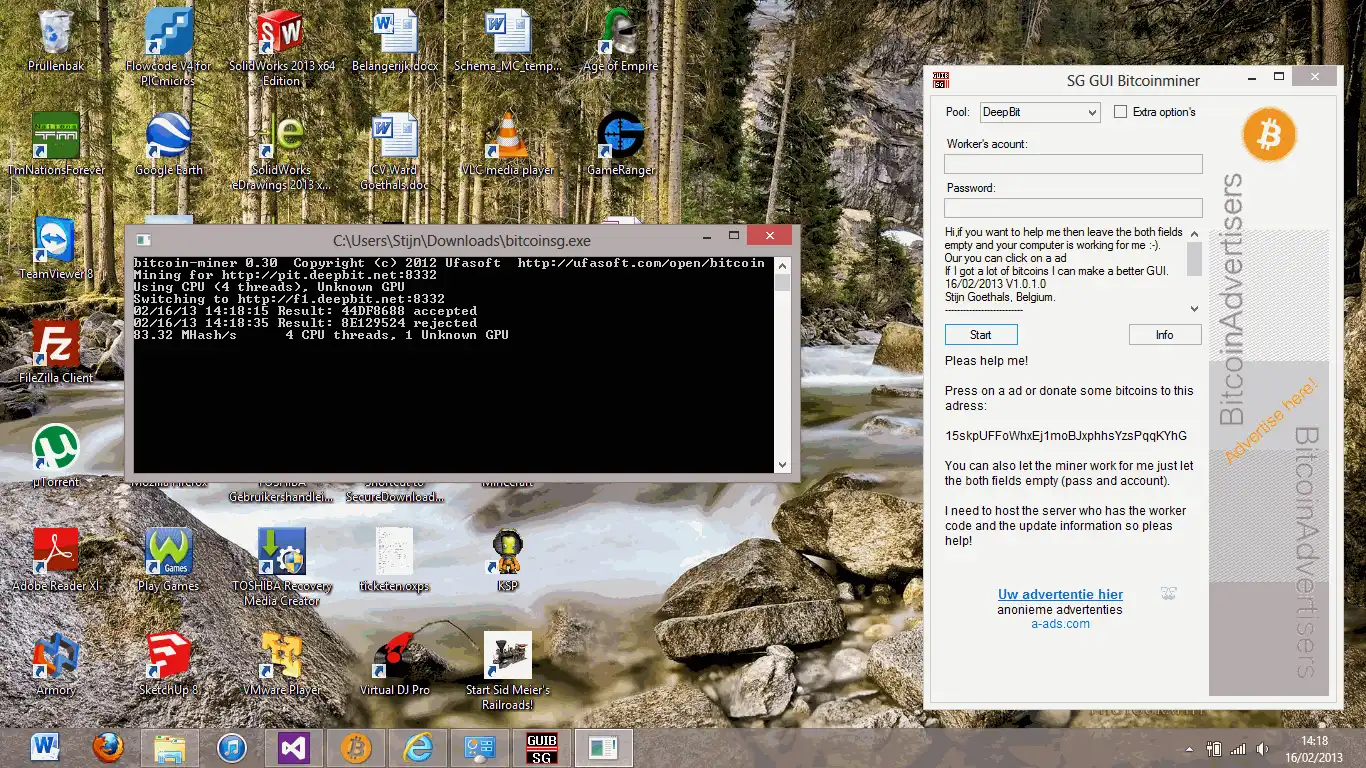The image size is (1366, 768).
Task: Click the '44DF8688 accepted' result line
Action: [305, 311]
